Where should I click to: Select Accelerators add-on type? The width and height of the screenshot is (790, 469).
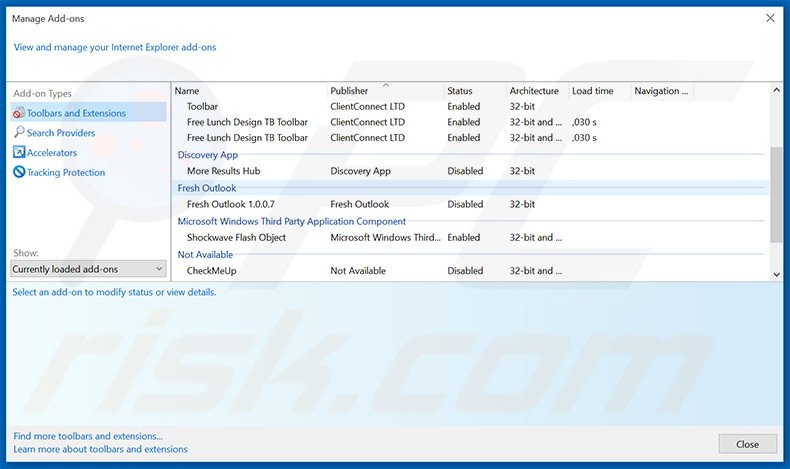click(52, 153)
